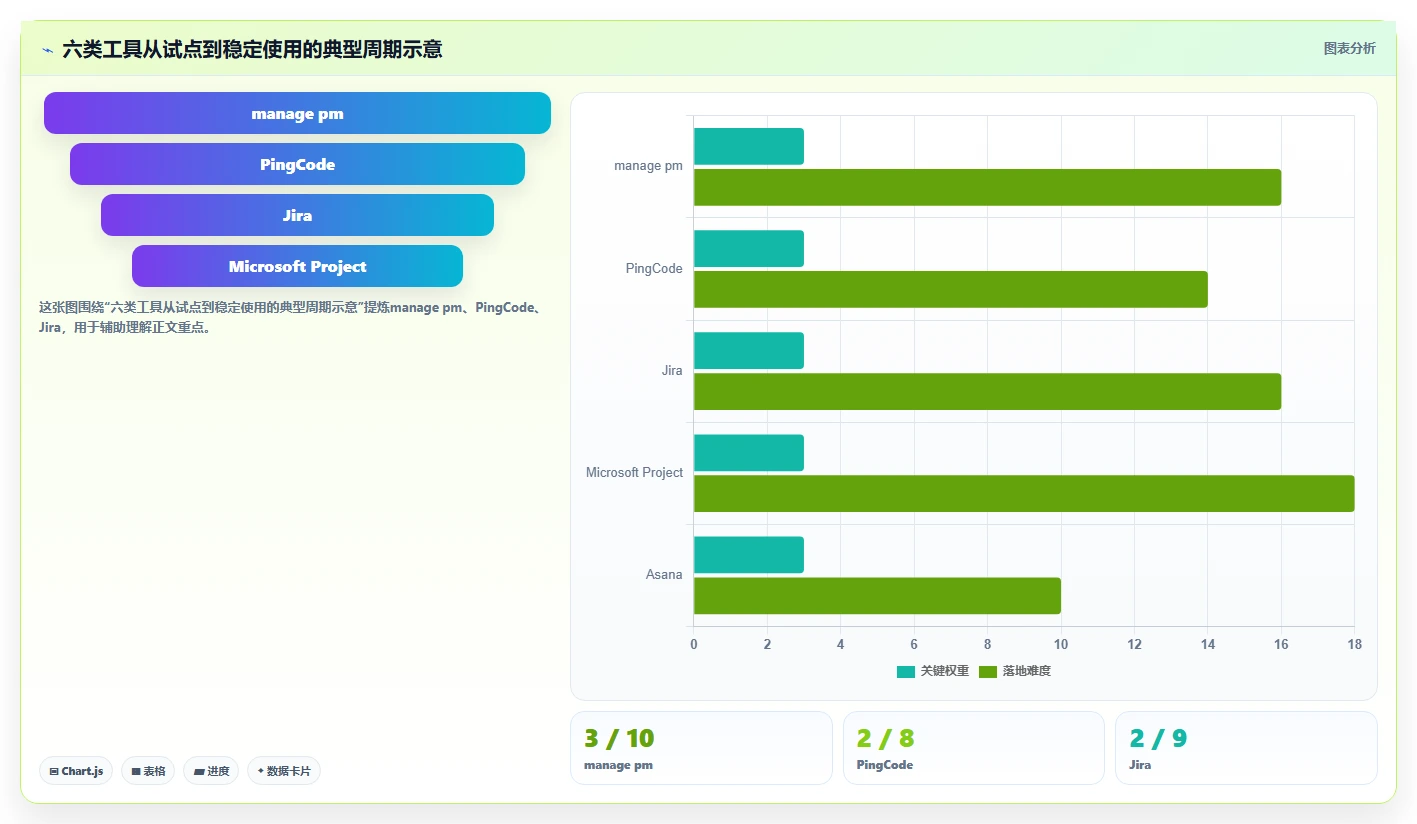Screen dimensions: 1417x824
Task: Click the Jira teal 关键权重 bar
Action: [x=749, y=350]
